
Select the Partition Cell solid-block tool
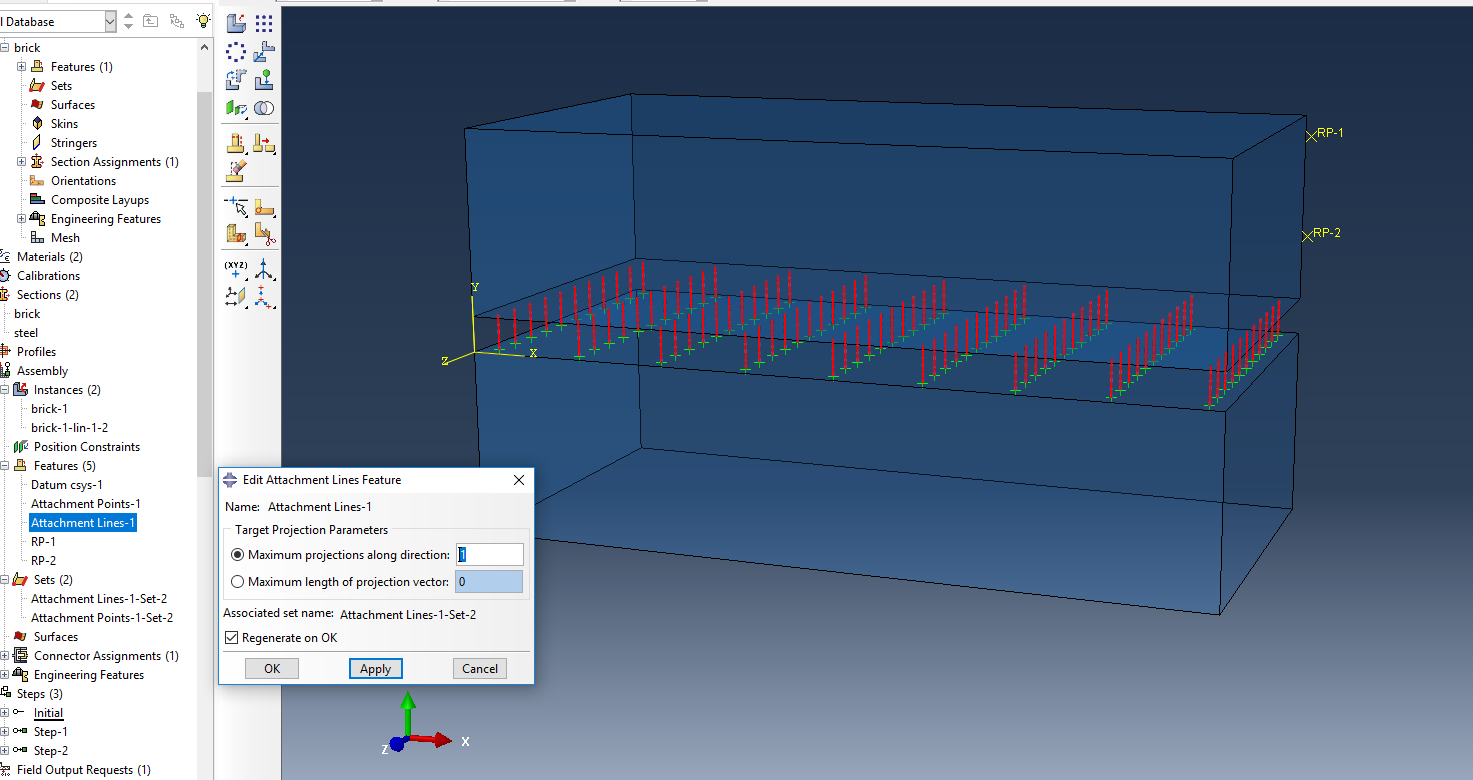[x=237, y=235]
